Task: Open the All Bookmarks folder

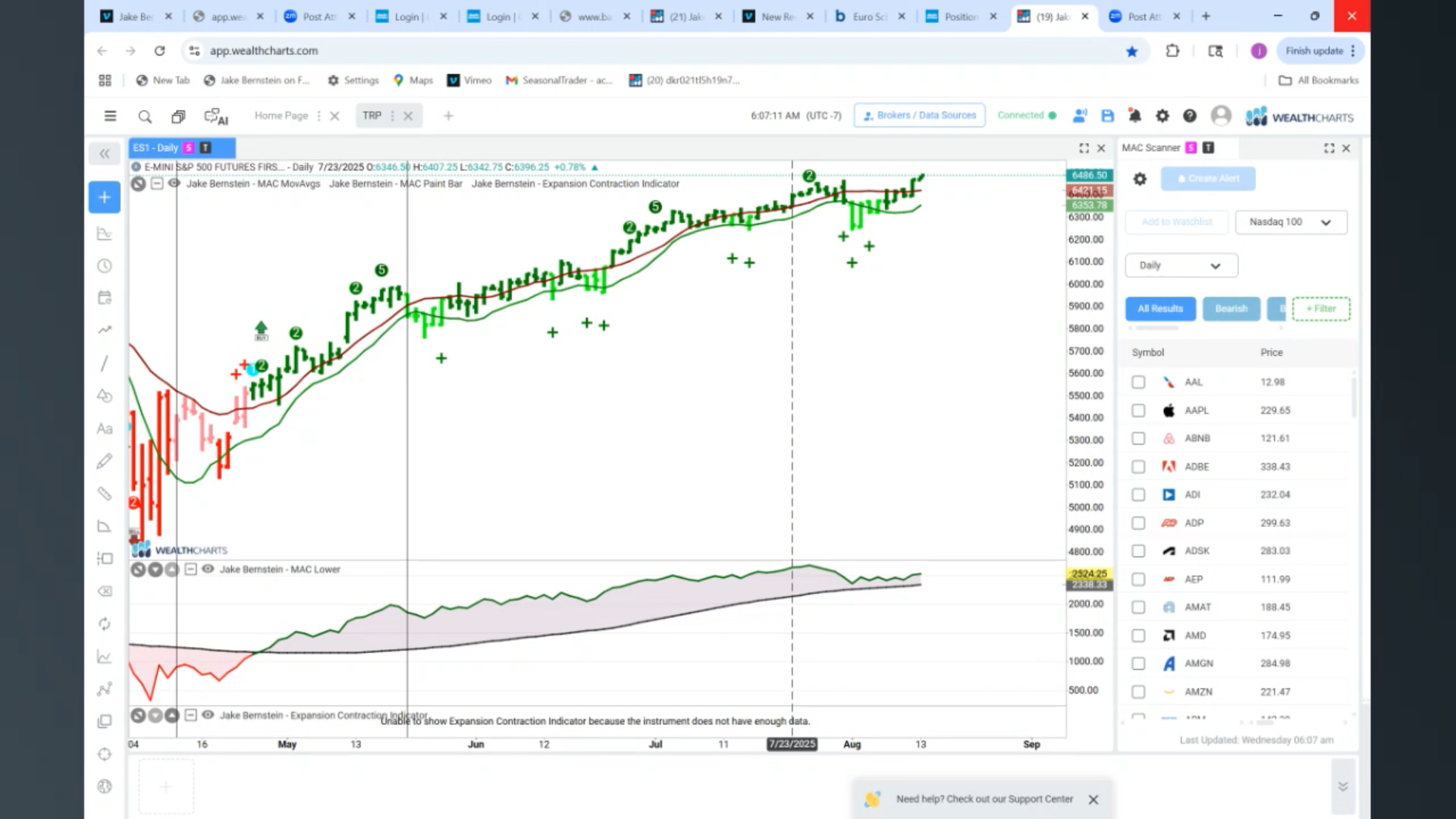Action: tap(1319, 80)
